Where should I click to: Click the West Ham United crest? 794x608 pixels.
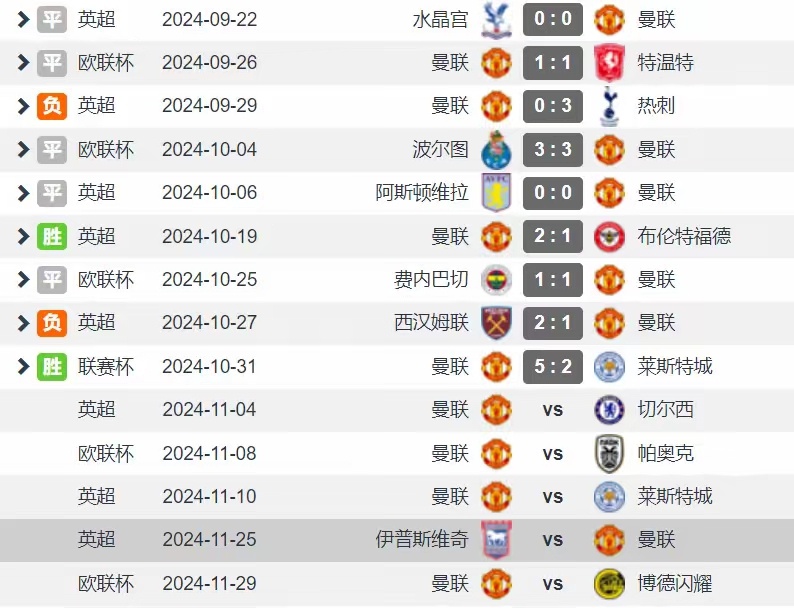point(496,323)
